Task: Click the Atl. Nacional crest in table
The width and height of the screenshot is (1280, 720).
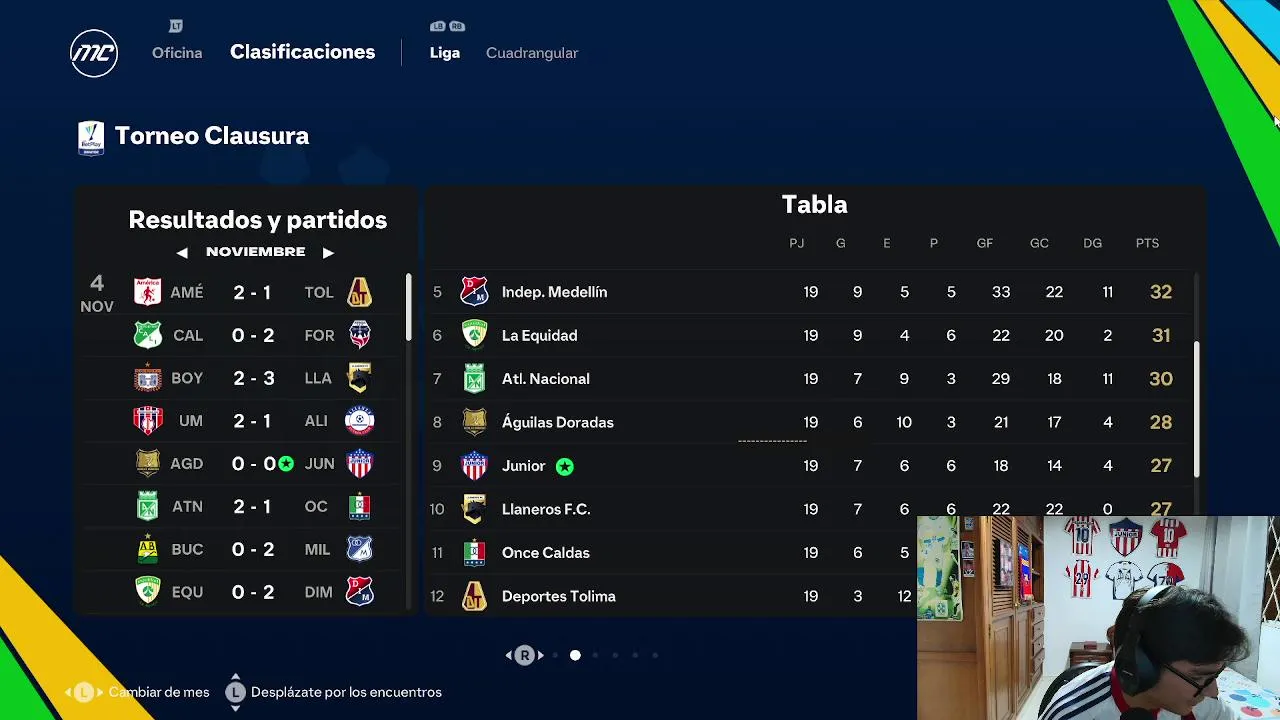Action: coord(474,379)
